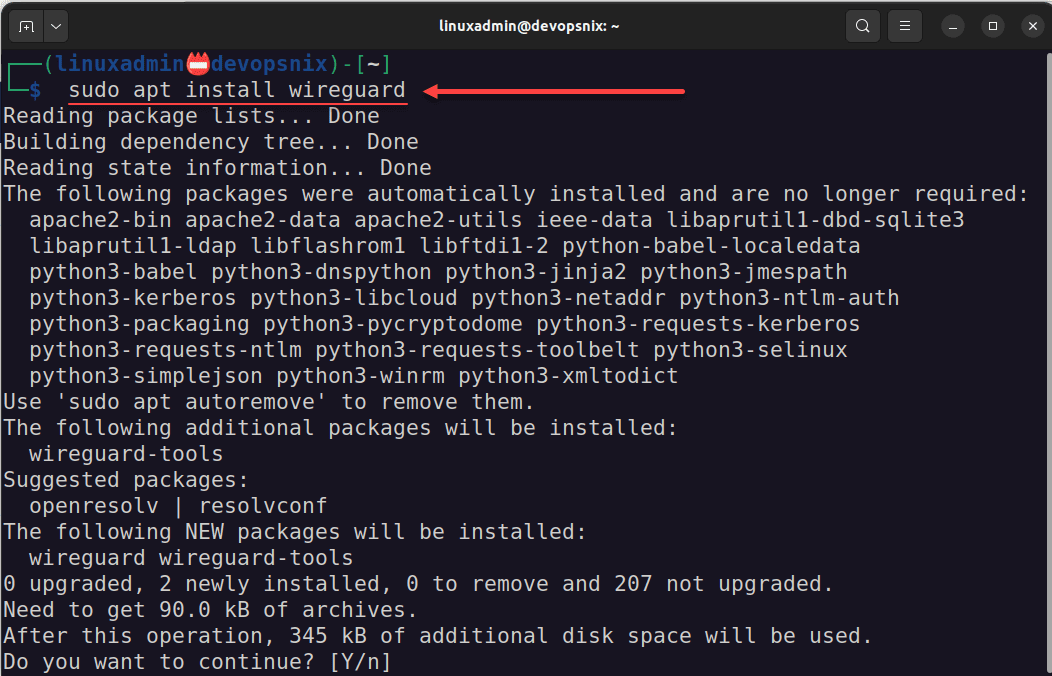Image resolution: width=1052 pixels, height=676 pixels.
Task: Maximize the terminal window
Action: (992, 25)
